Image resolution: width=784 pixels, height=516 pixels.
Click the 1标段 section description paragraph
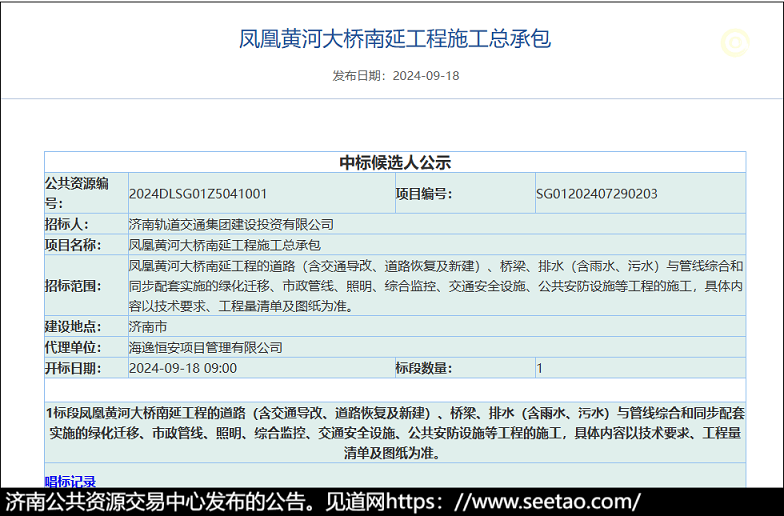pos(394,432)
